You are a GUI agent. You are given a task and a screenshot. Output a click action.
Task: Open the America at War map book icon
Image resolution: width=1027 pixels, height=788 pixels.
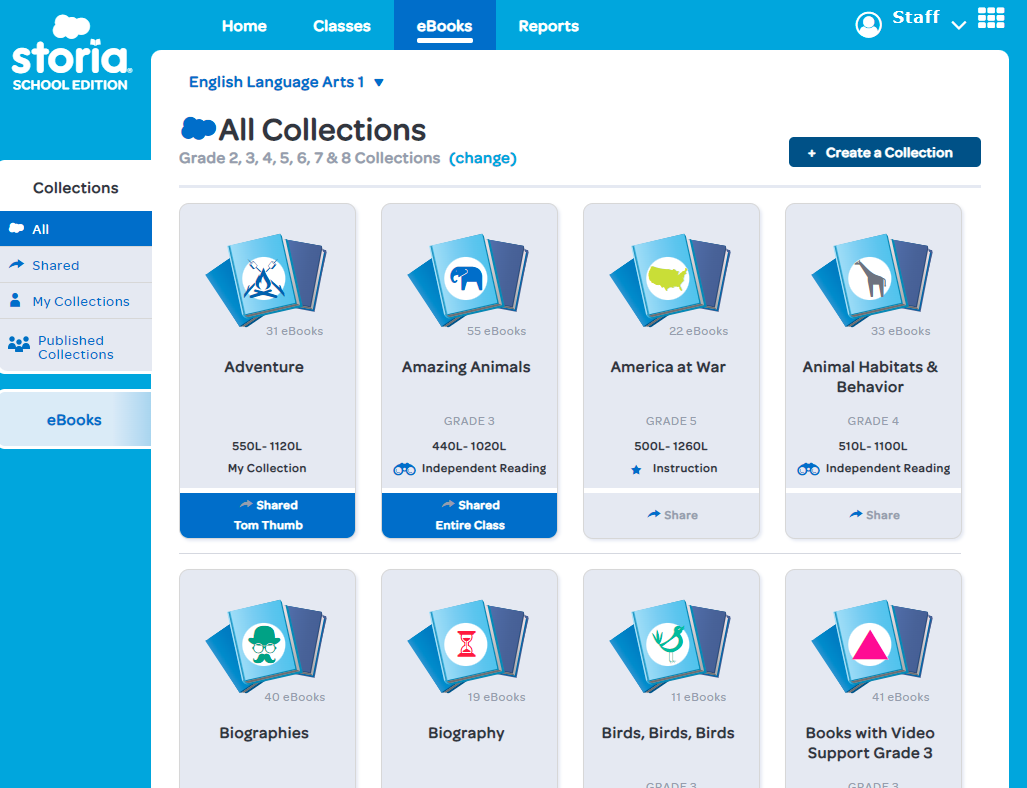pyautogui.click(x=669, y=280)
